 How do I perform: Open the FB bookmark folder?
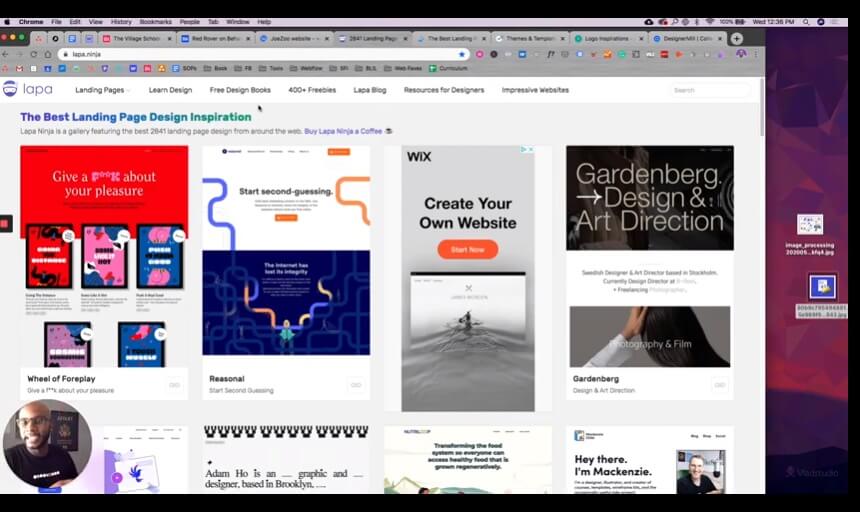[243, 69]
